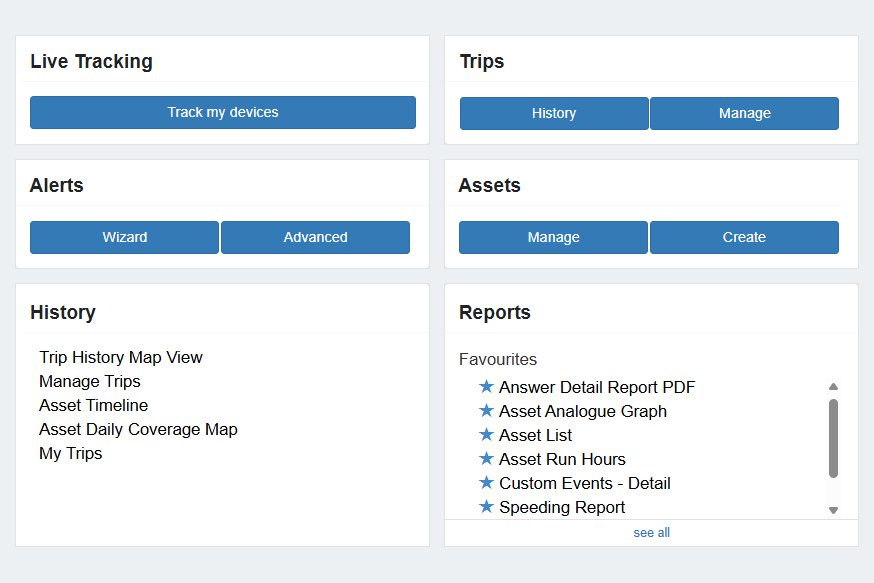Viewport: 874px width, 583px height.
Task: Click the Reports favourites scrollbar thumb
Action: coord(833,439)
